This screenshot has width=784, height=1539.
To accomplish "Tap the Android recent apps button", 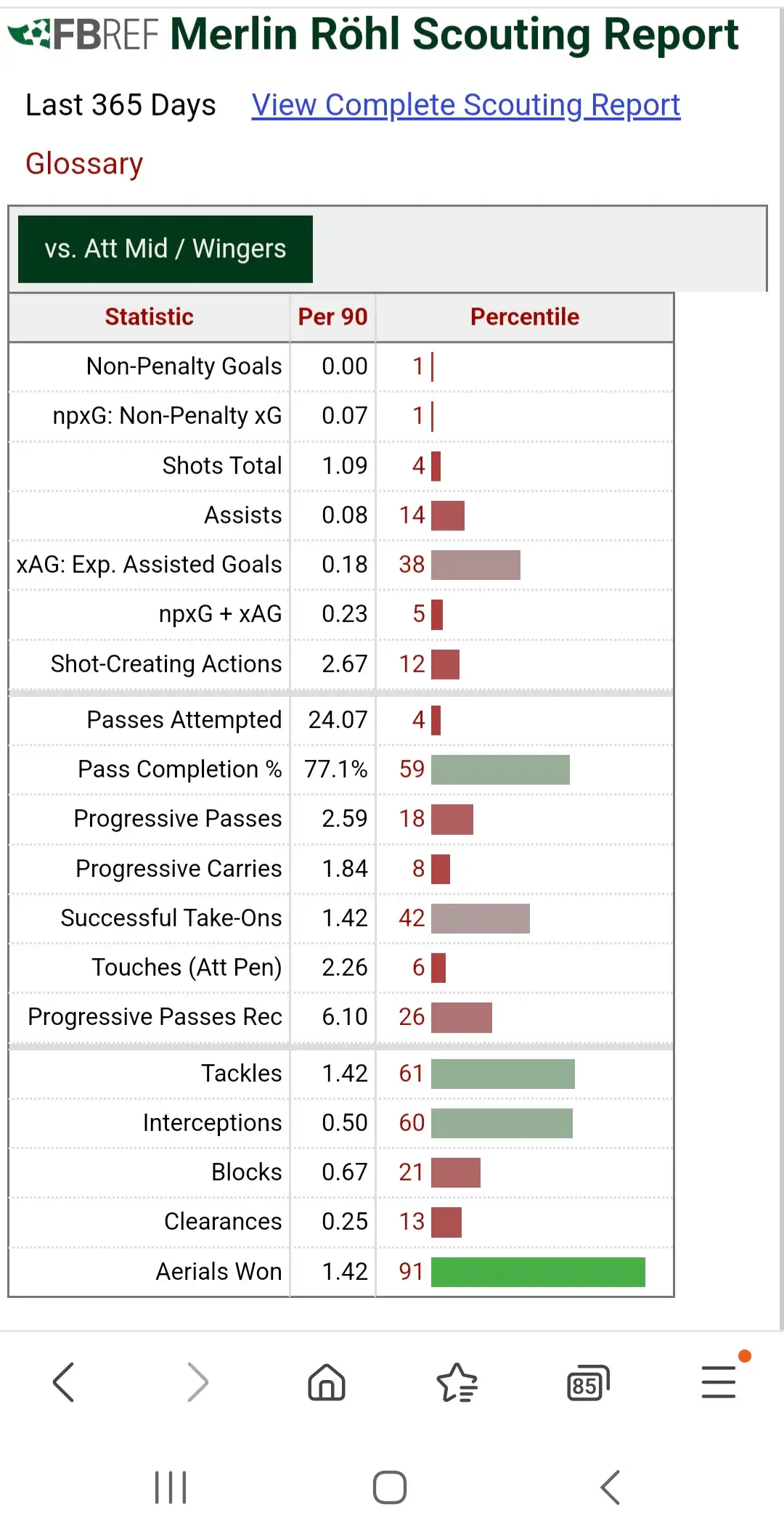I will [171, 1487].
